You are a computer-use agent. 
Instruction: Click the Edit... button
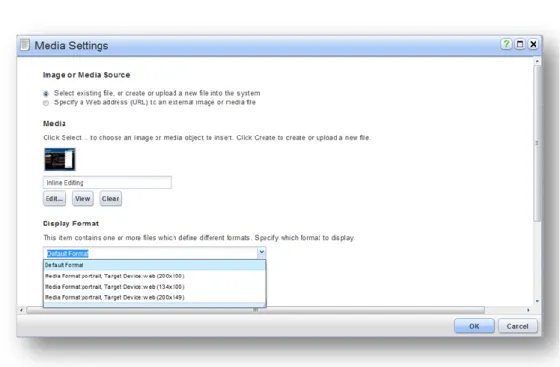(54, 198)
